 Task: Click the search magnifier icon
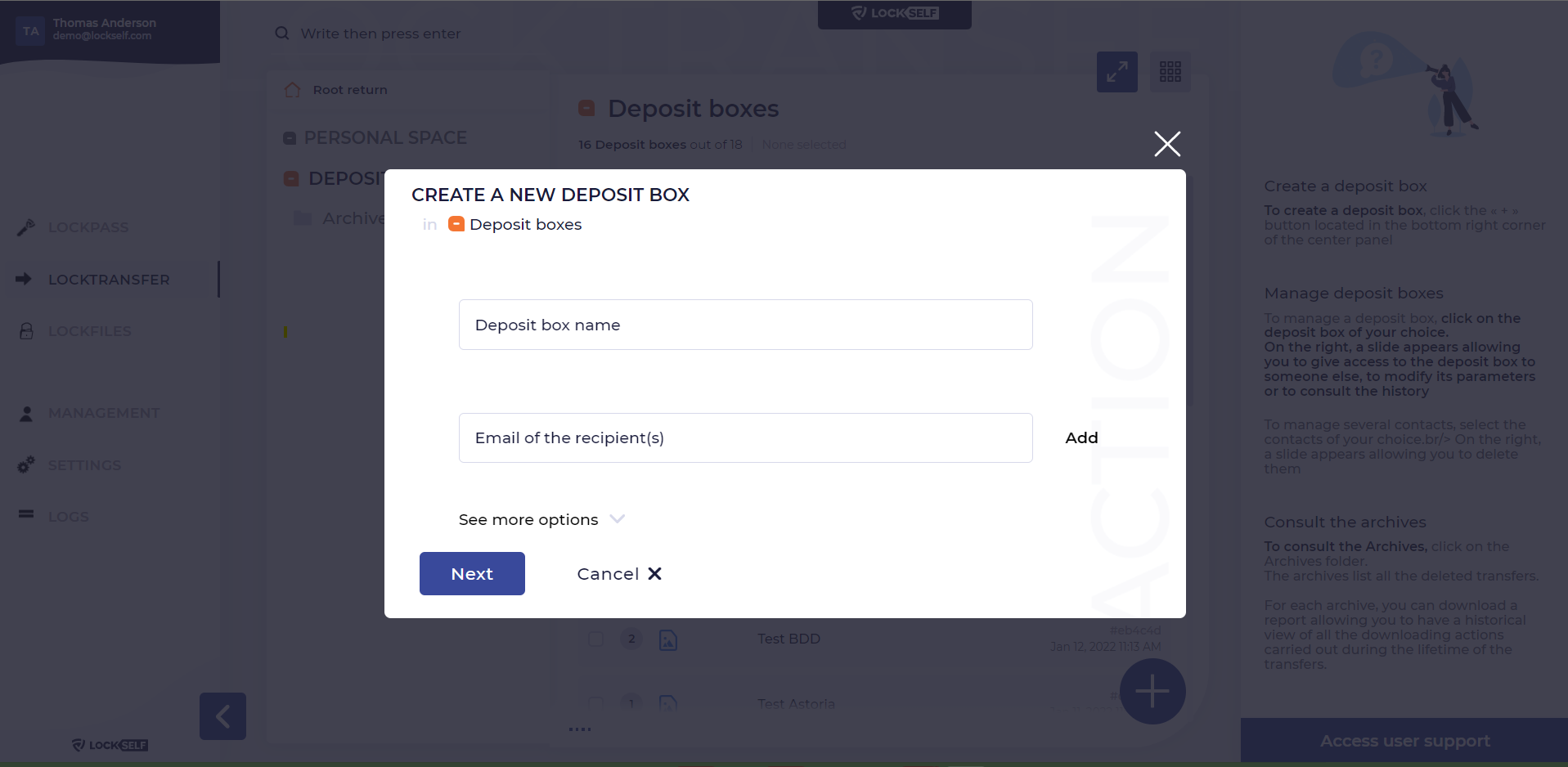282,34
